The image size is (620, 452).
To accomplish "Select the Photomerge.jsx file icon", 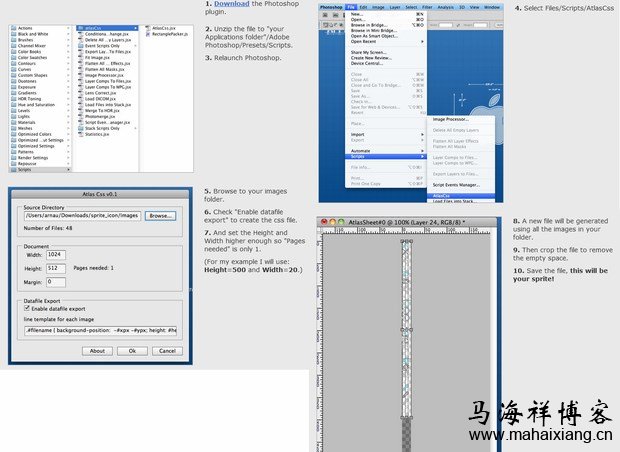I will (81, 117).
